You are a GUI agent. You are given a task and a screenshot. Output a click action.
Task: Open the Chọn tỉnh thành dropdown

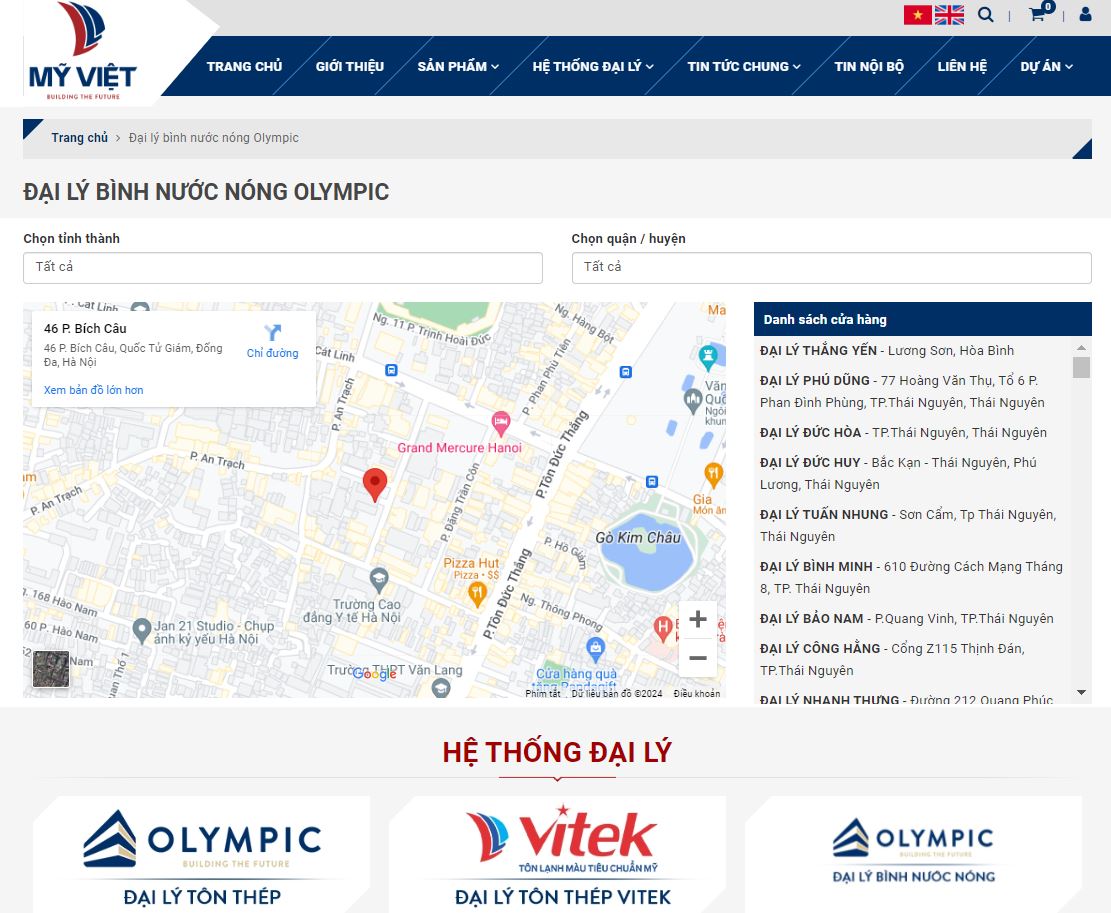click(283, 268)
